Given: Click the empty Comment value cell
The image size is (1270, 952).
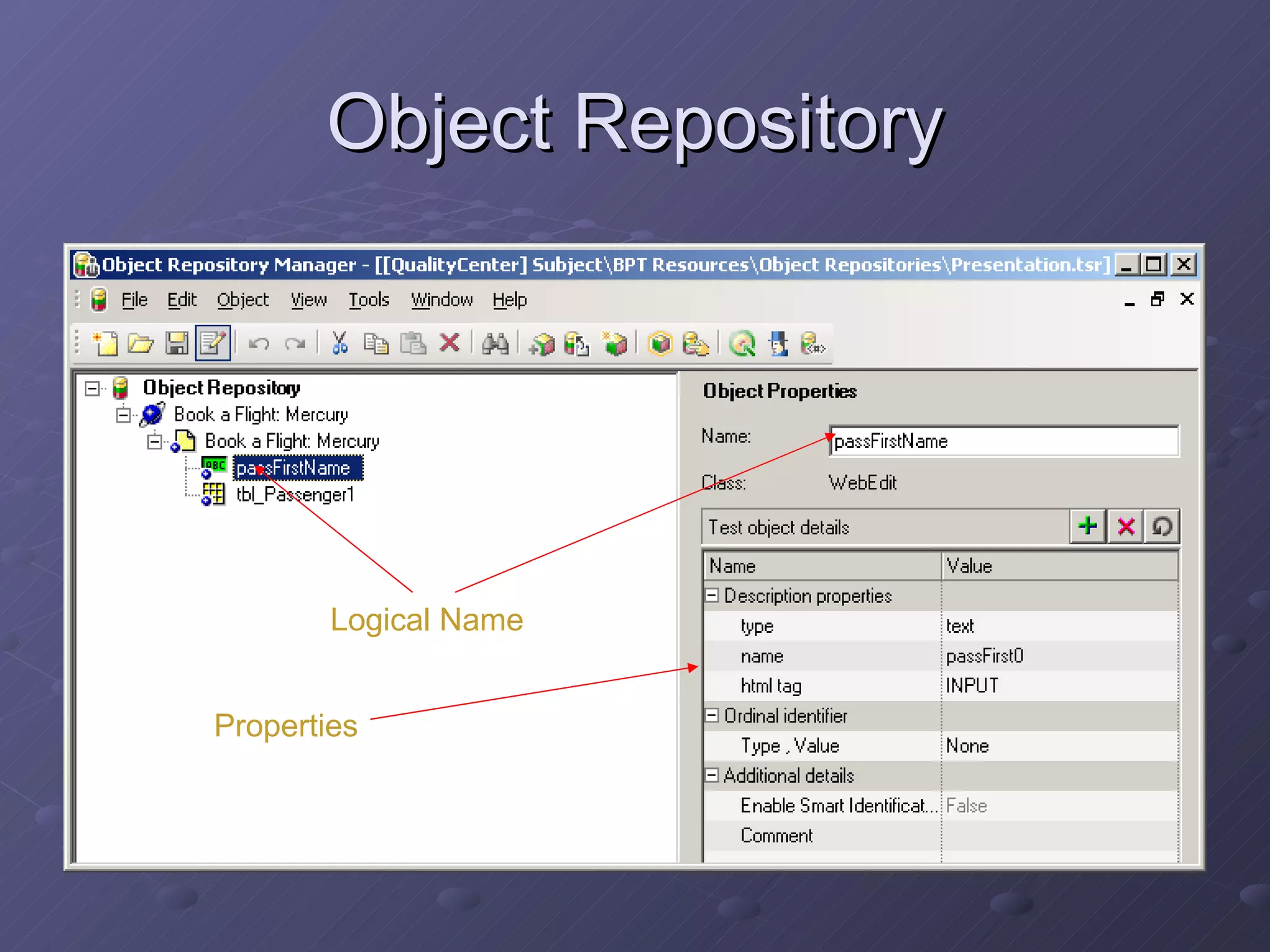Looking at the screenshot, I should [1060, 835].
